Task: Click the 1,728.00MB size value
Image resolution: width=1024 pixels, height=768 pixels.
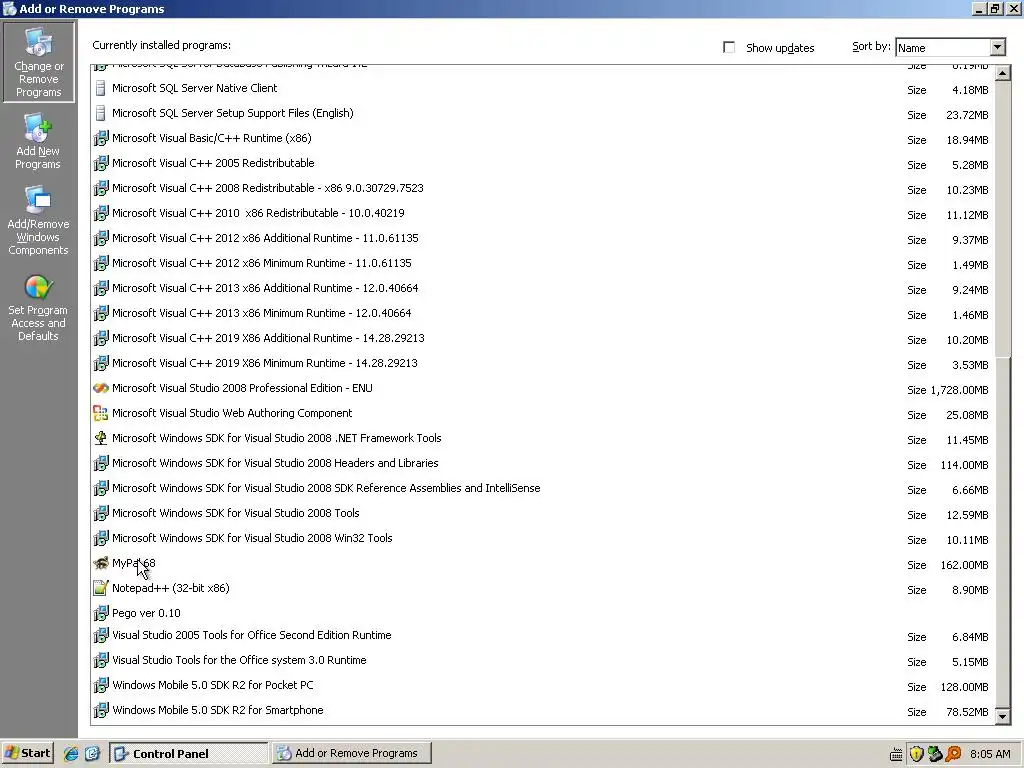Action: click(x=959, y=390)
